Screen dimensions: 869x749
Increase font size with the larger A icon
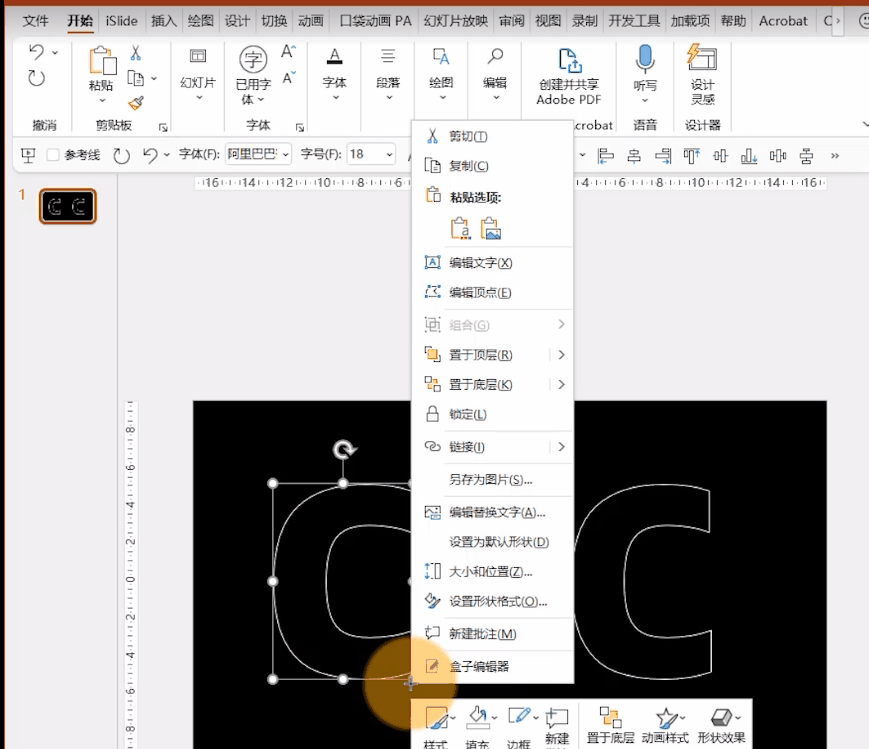288,52
